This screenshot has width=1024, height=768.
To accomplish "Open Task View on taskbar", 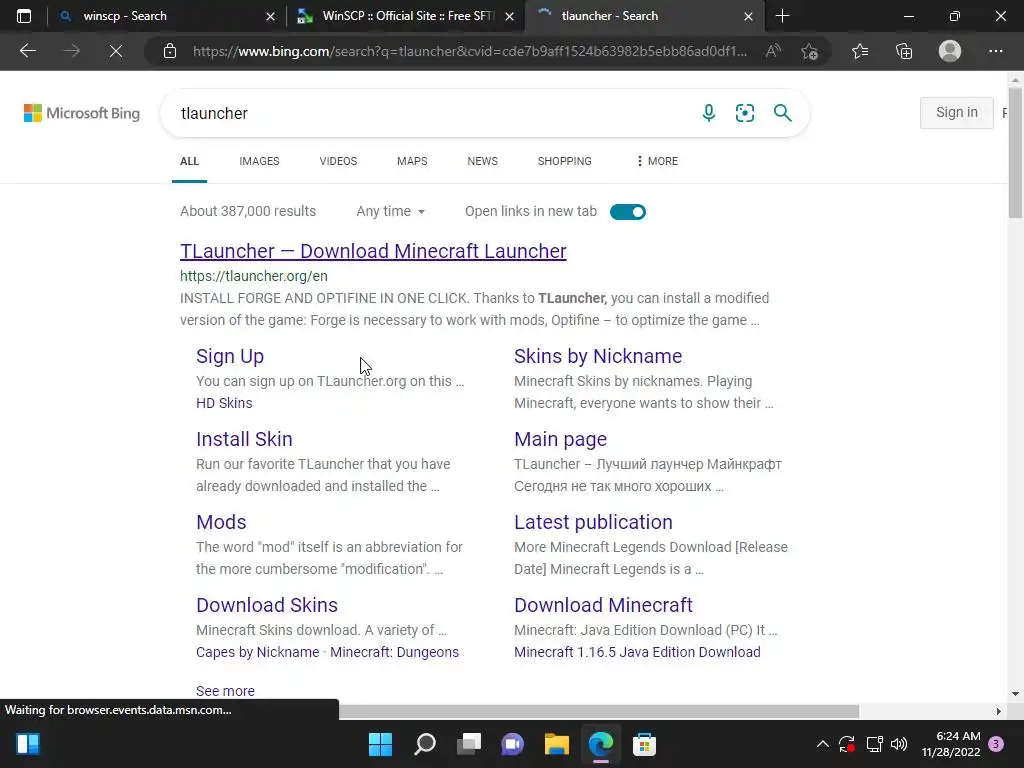I will point(468,744).
